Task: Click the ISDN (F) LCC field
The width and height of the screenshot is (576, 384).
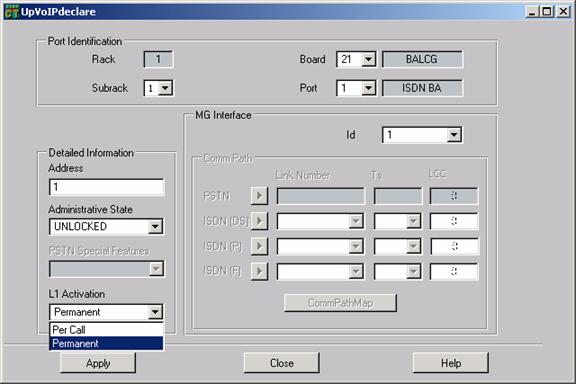Action: 454,271
